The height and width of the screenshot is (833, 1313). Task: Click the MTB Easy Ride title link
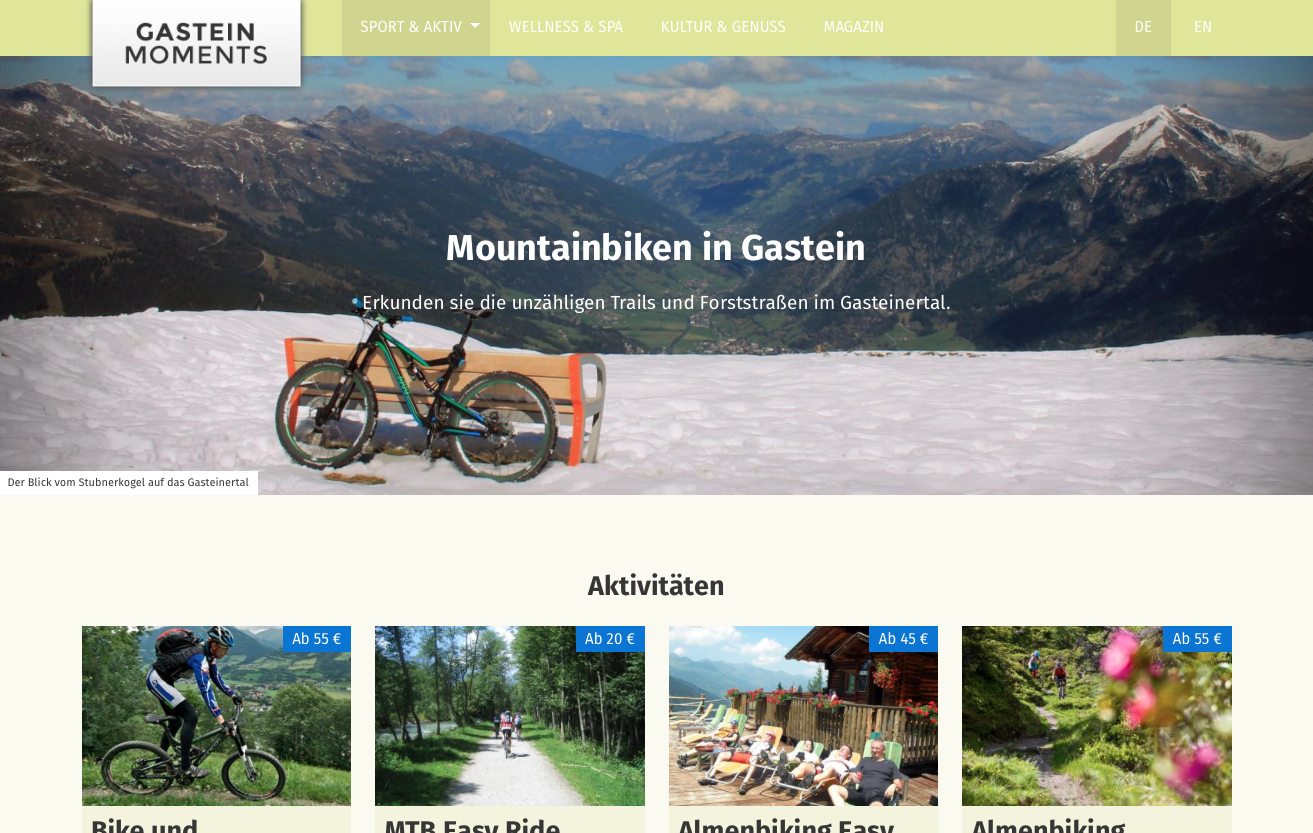point(472,825)
